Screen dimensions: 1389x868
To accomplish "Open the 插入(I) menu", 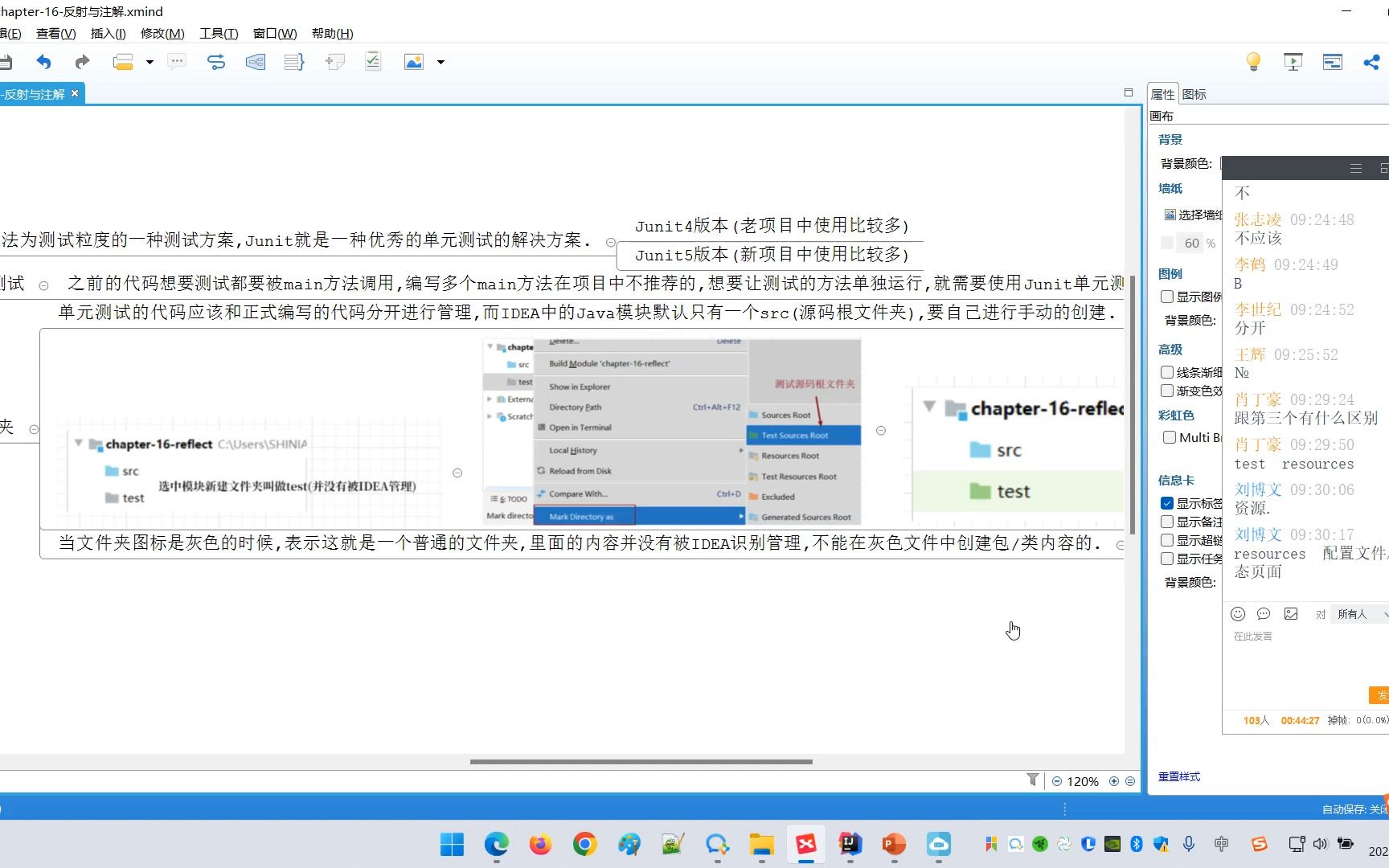I will (109, 34).
